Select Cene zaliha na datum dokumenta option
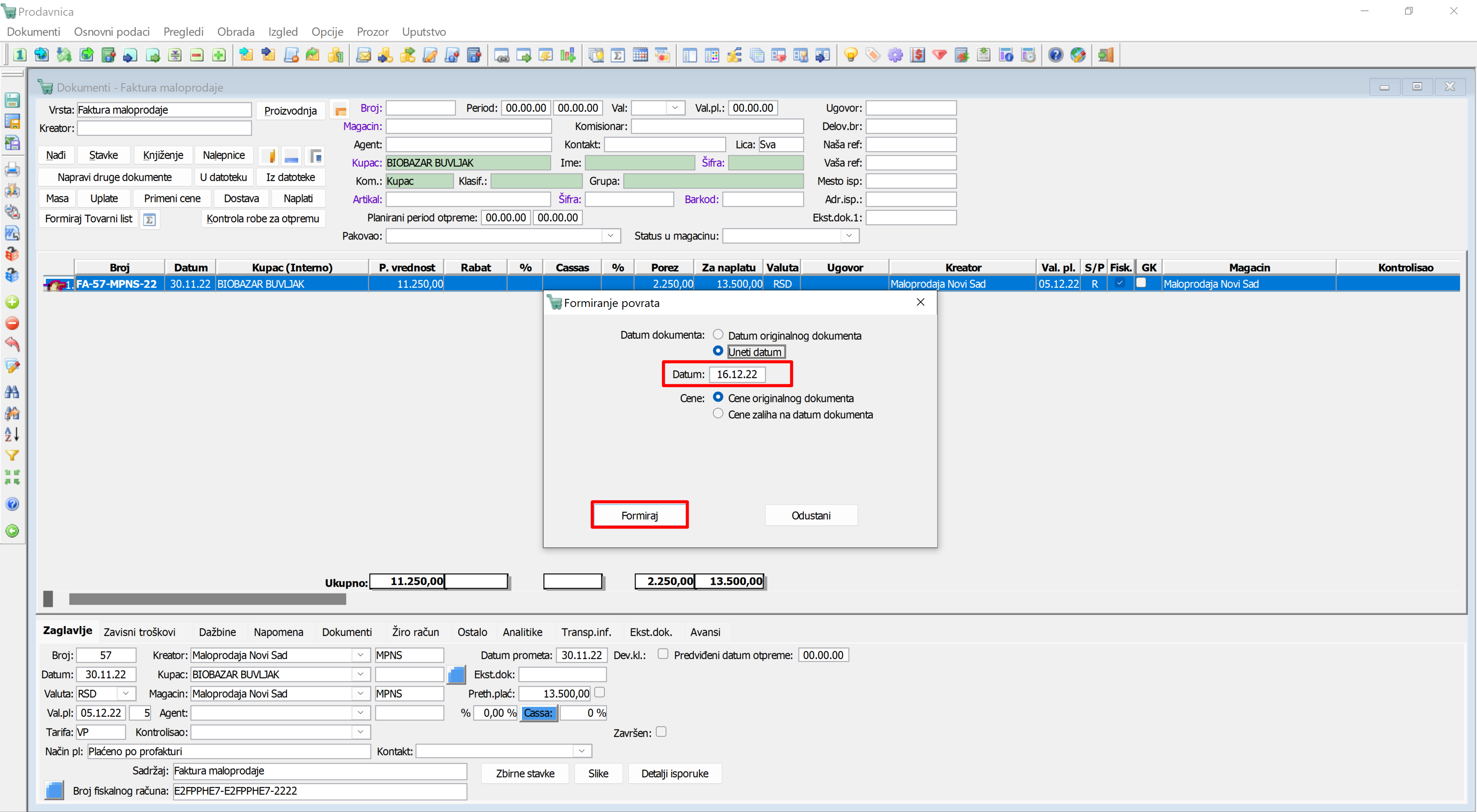 718,414
